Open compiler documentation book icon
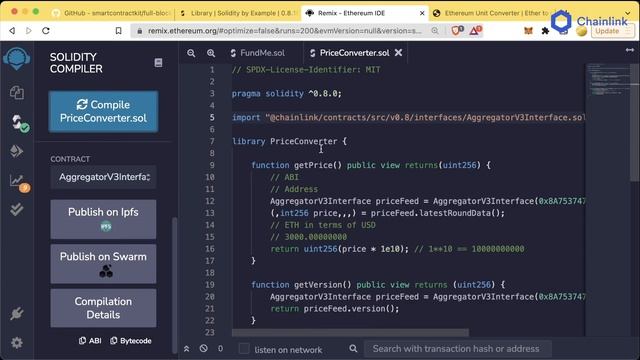This screenshot has height=360, width=640. pos(158,62)
